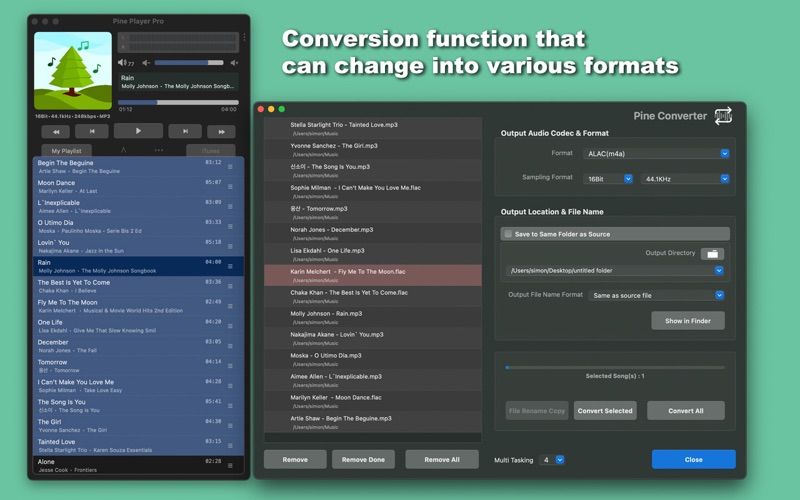Click the fast-forward button in Pine Player
Viewport: 800px width, 500px height.
coord(221,132)
